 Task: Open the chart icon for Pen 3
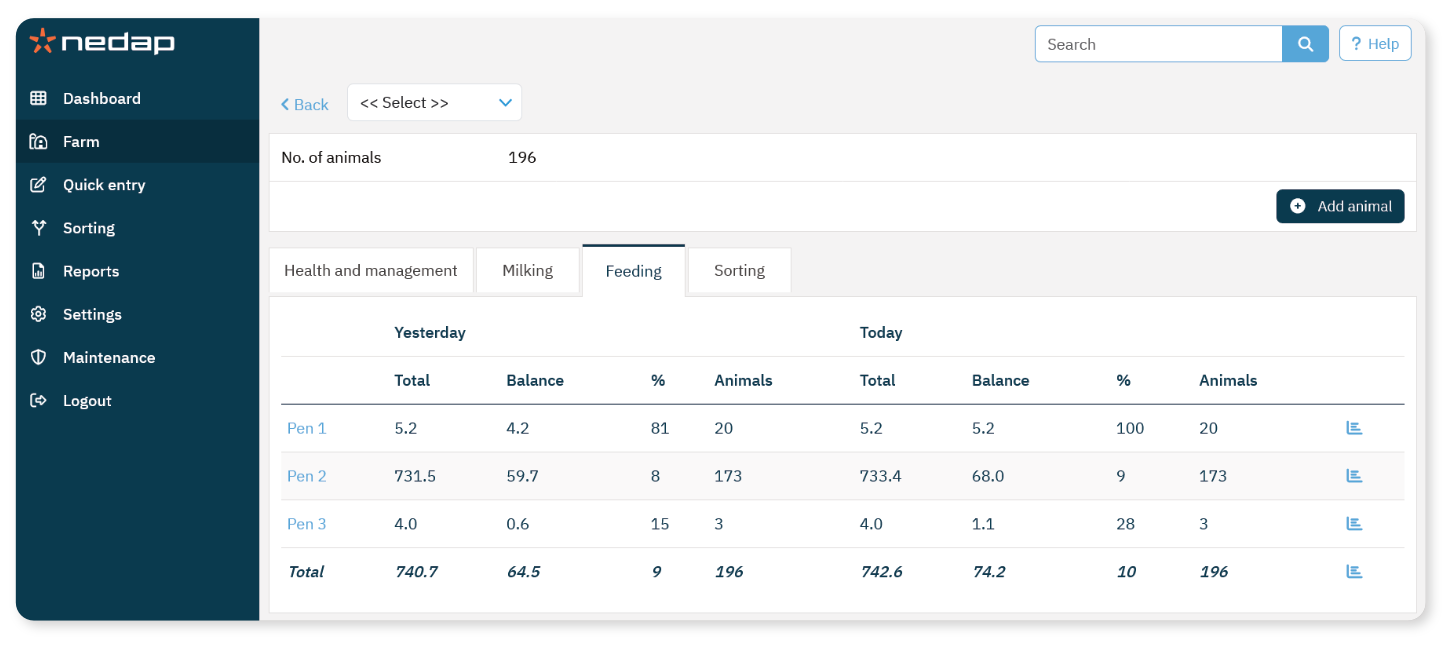(x=1354, y=524)
